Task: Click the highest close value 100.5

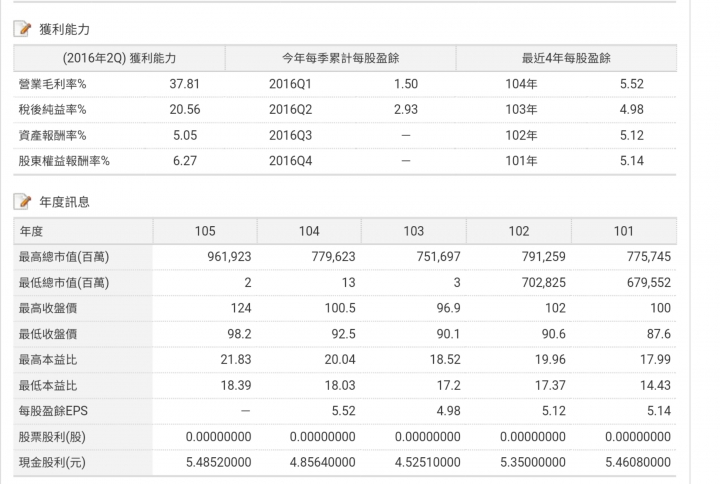Action: pos(340,308)
